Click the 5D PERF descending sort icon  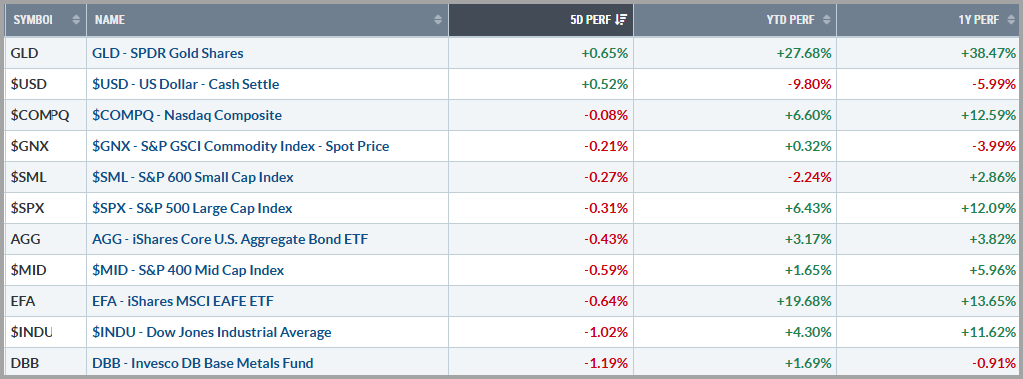[x=621, y=20]
